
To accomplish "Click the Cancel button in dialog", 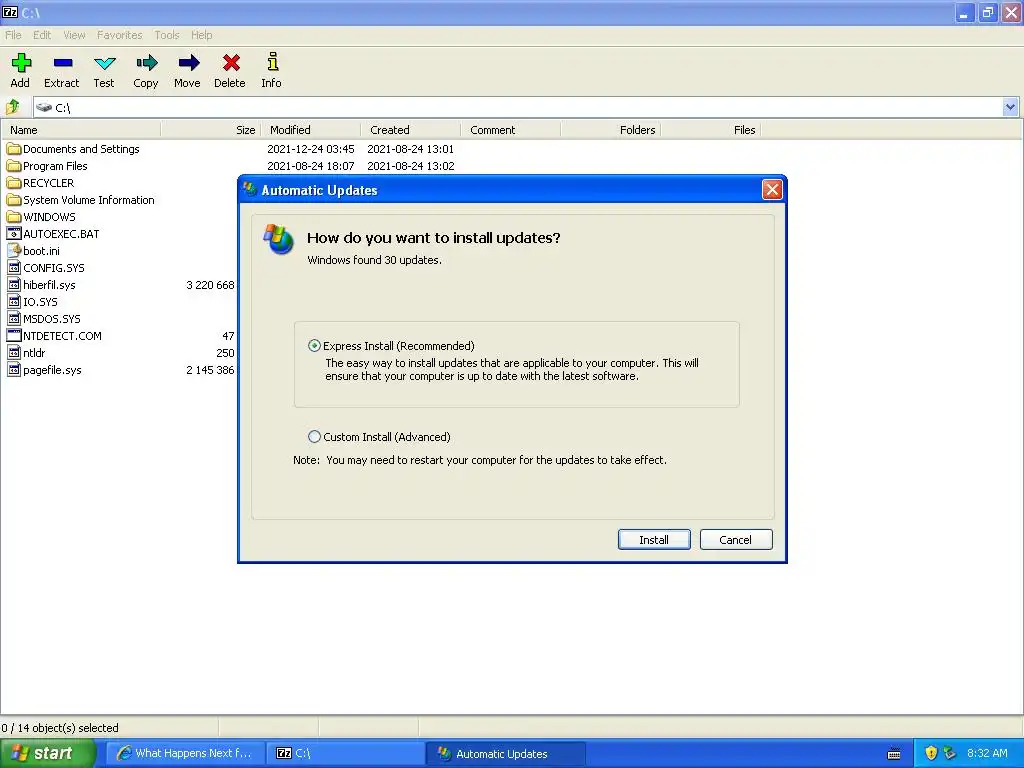I will coord(736,539).
